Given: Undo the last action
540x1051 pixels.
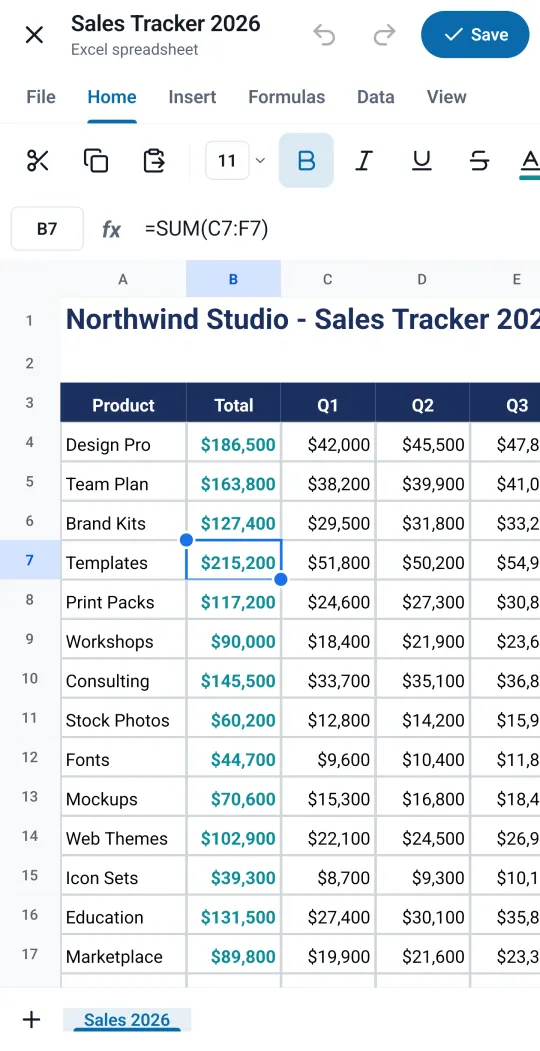Looking at the screenshot, I should (324, 35).
